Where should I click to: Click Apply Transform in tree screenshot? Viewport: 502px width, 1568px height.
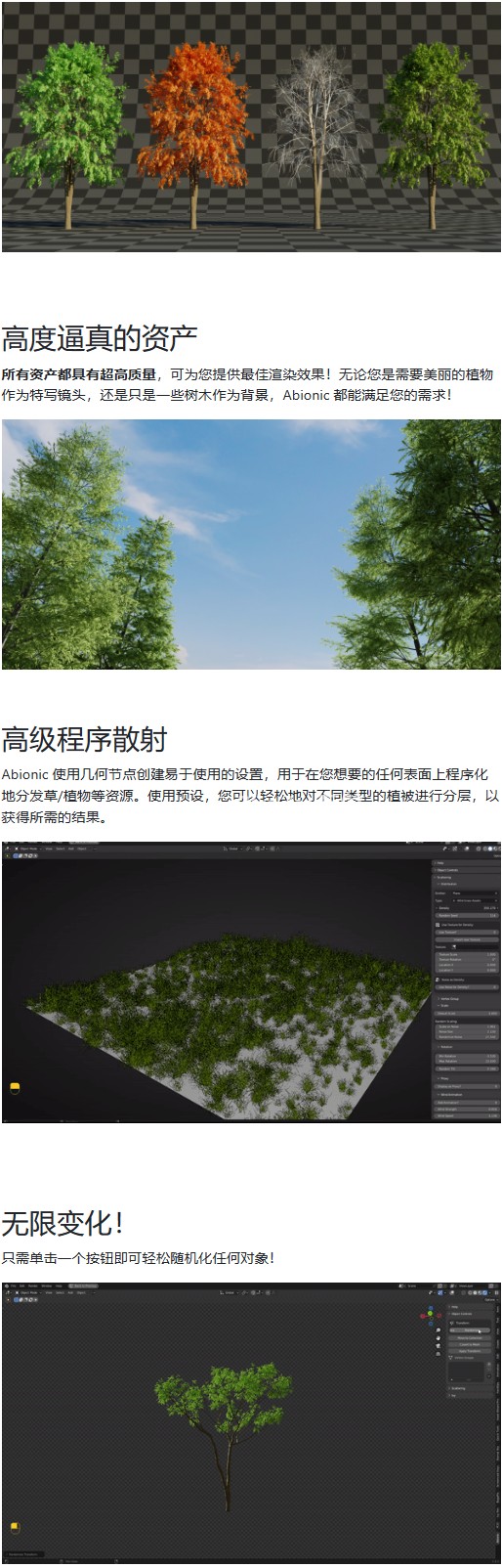tap(470, 1351)
